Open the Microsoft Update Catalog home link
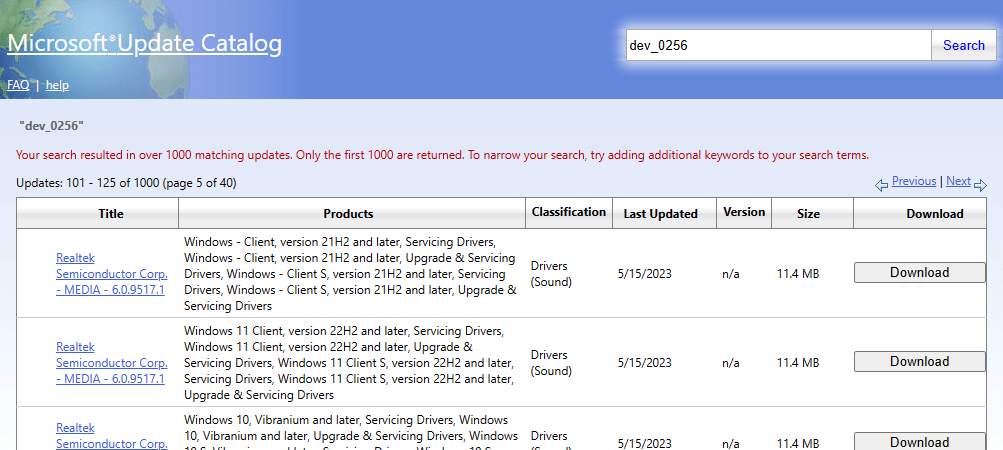 pos(145,44)
